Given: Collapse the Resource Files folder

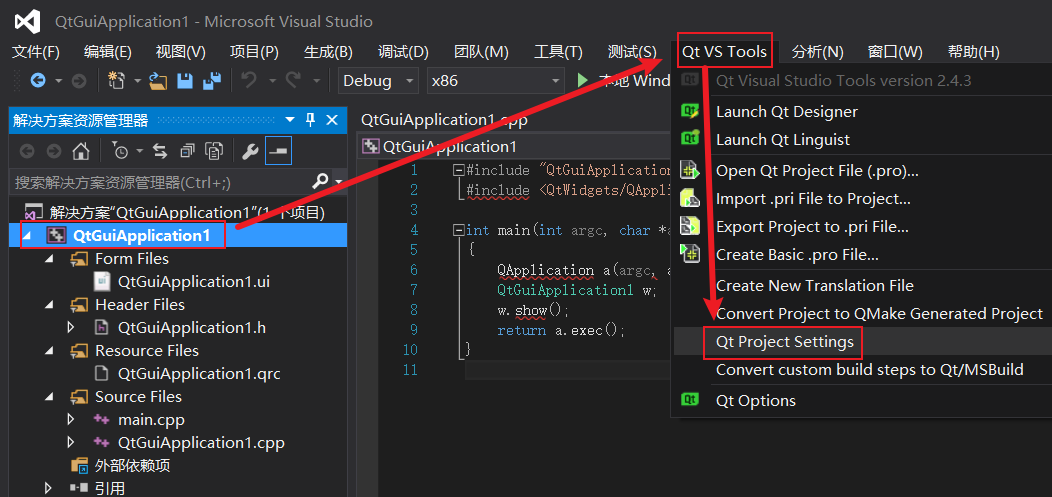Looking at the screenshot, I should pos(50,351).
